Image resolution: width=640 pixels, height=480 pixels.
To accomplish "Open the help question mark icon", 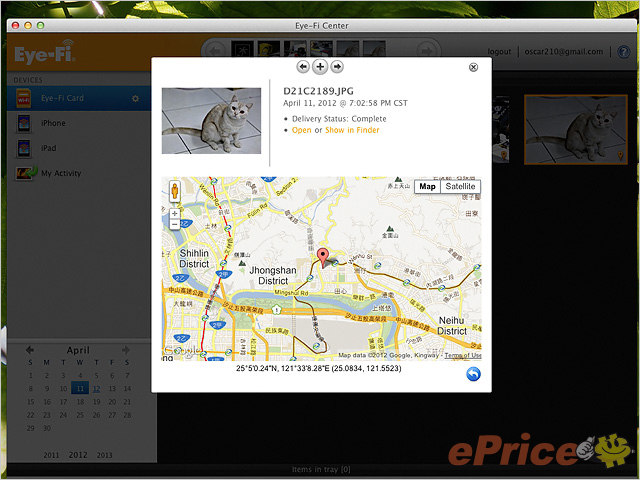I will coord(624,52).
